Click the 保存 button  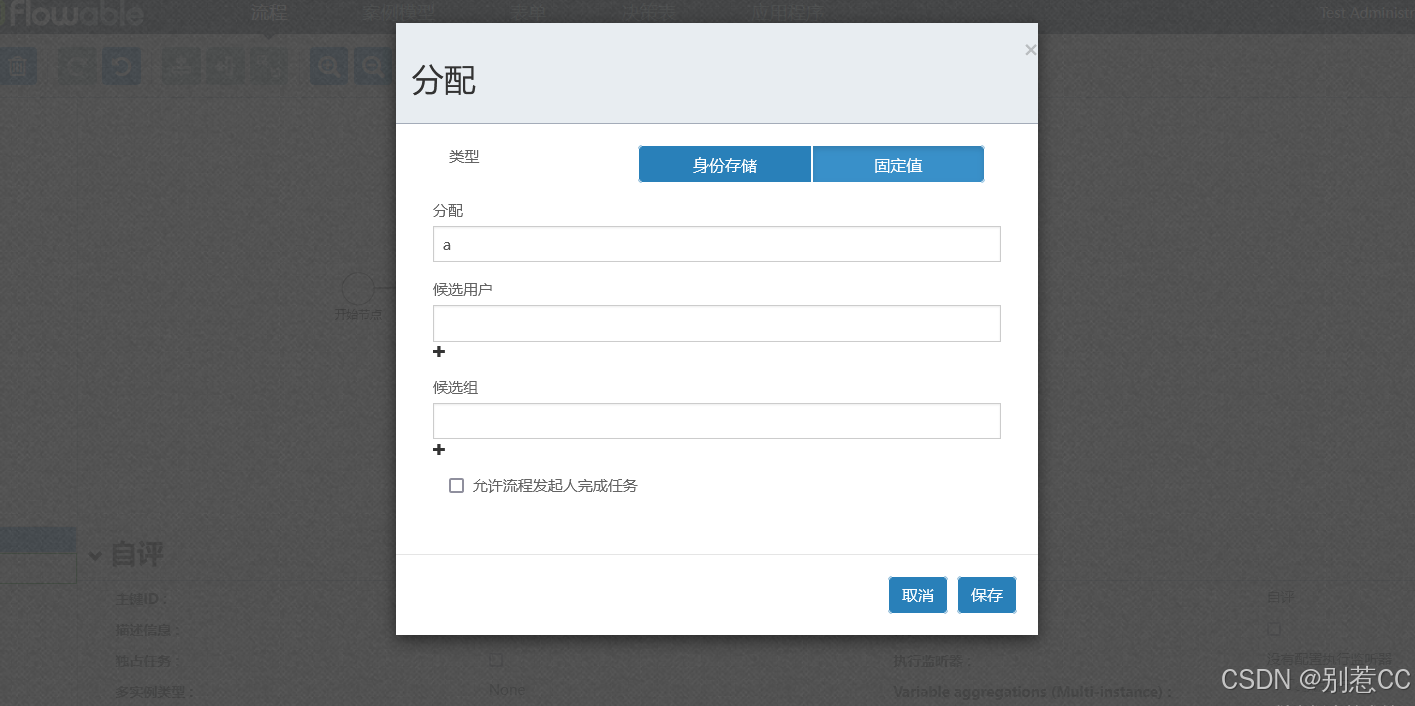[x=986, y=594]
